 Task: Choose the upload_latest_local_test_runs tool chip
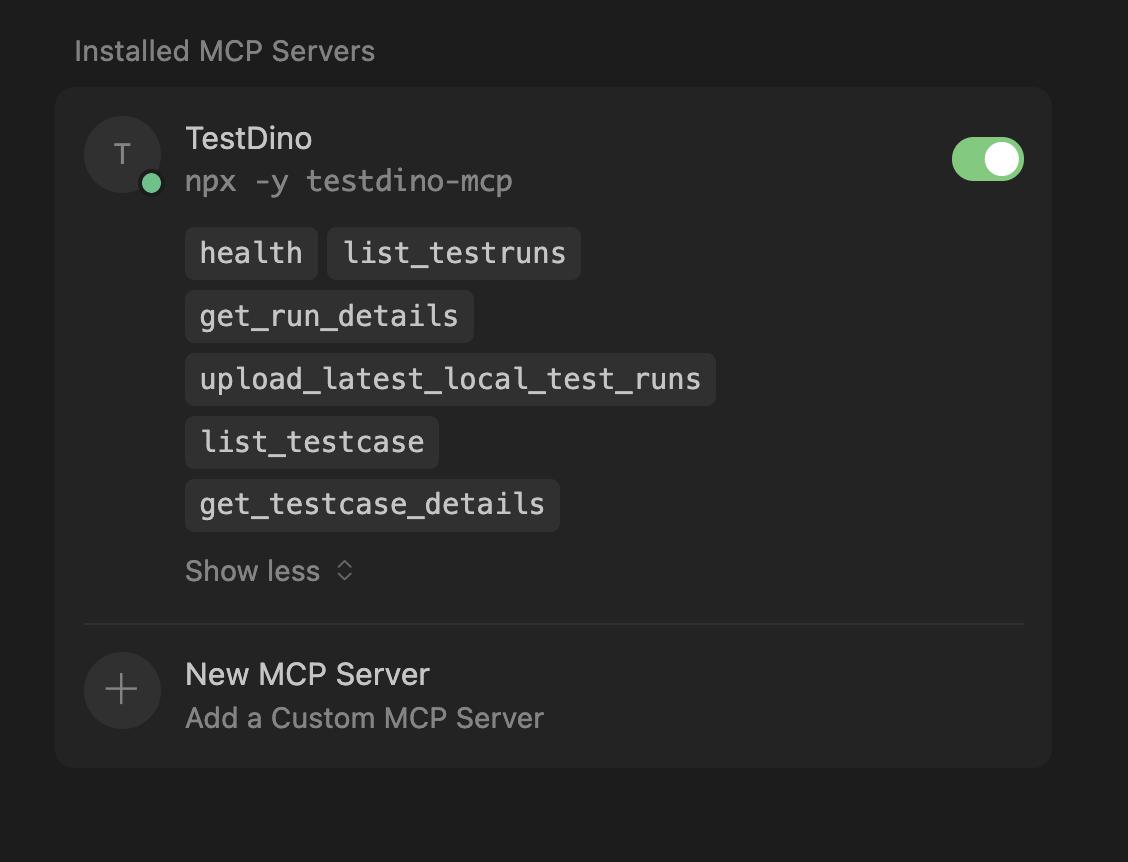(x=450, y=379)
